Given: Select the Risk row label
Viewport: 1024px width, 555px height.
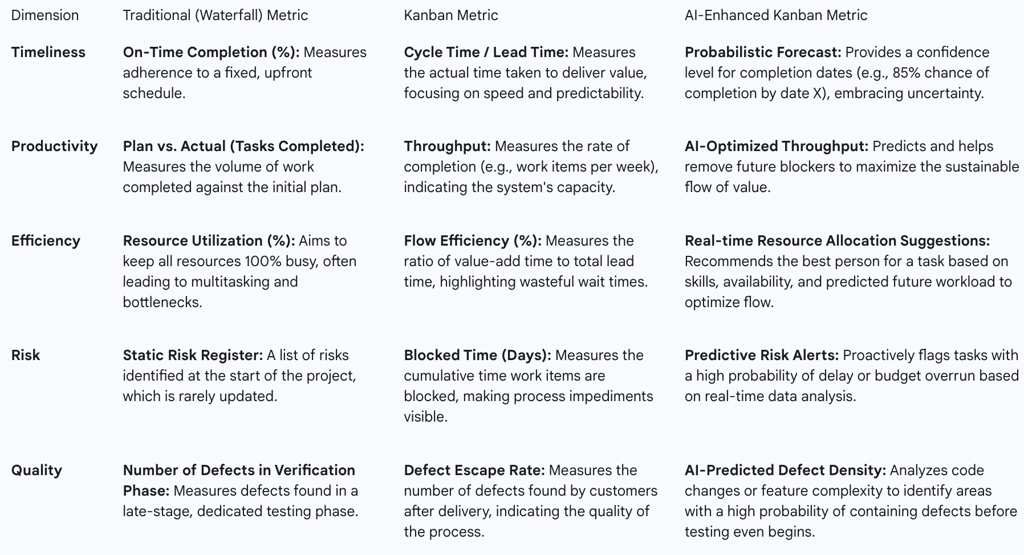Looking at the screenshot, I should point(25,355).
